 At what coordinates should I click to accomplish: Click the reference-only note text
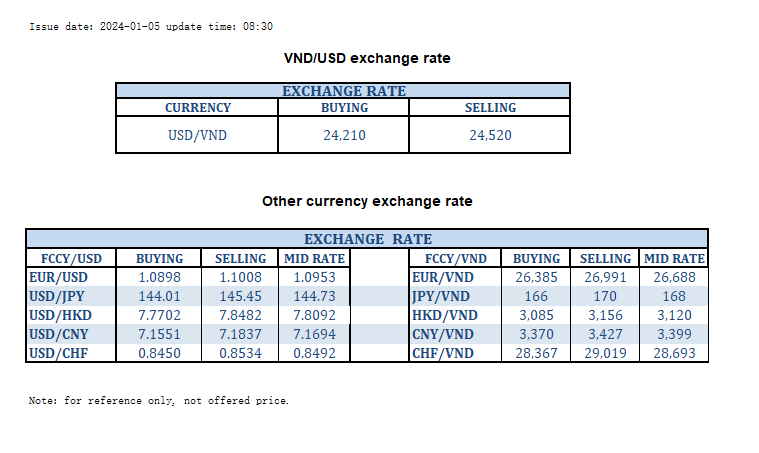(x=159, y=401)
